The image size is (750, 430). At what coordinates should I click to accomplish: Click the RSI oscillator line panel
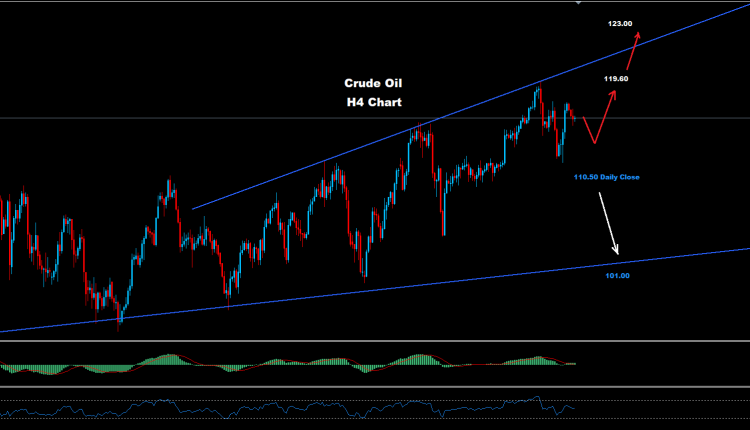(x=375, y=409)
